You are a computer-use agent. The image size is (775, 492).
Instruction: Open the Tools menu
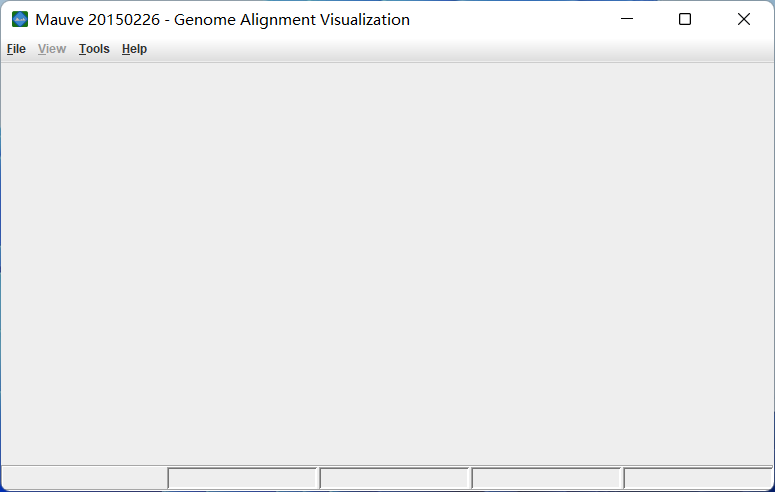(x=94, y=49)
